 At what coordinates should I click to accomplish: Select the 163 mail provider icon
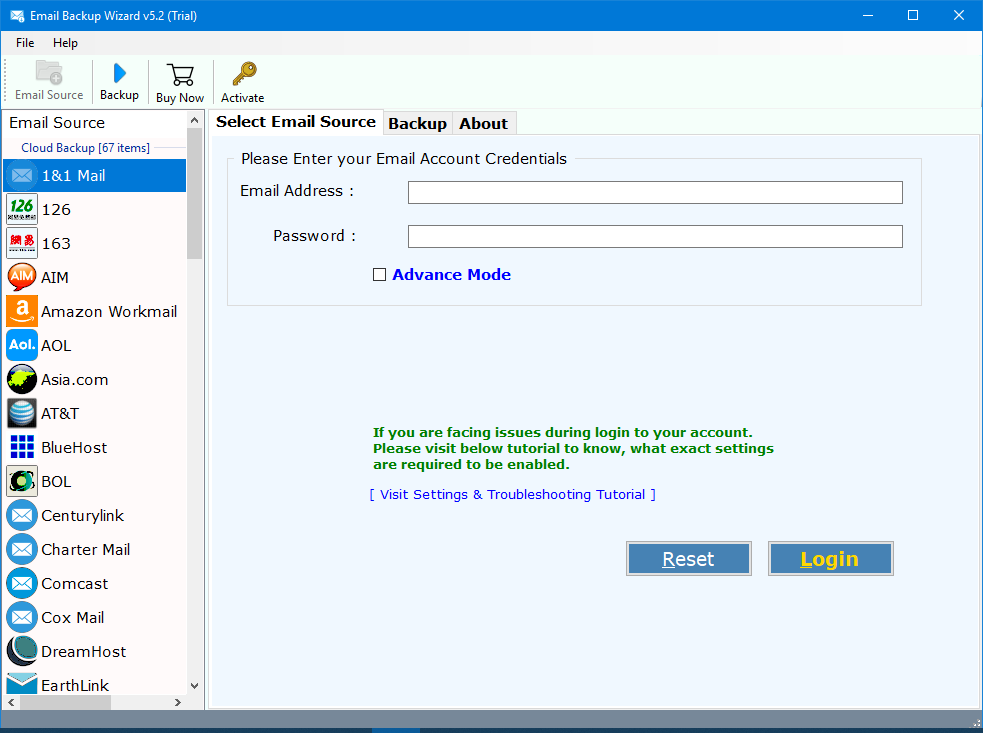(x=22, y=243)
